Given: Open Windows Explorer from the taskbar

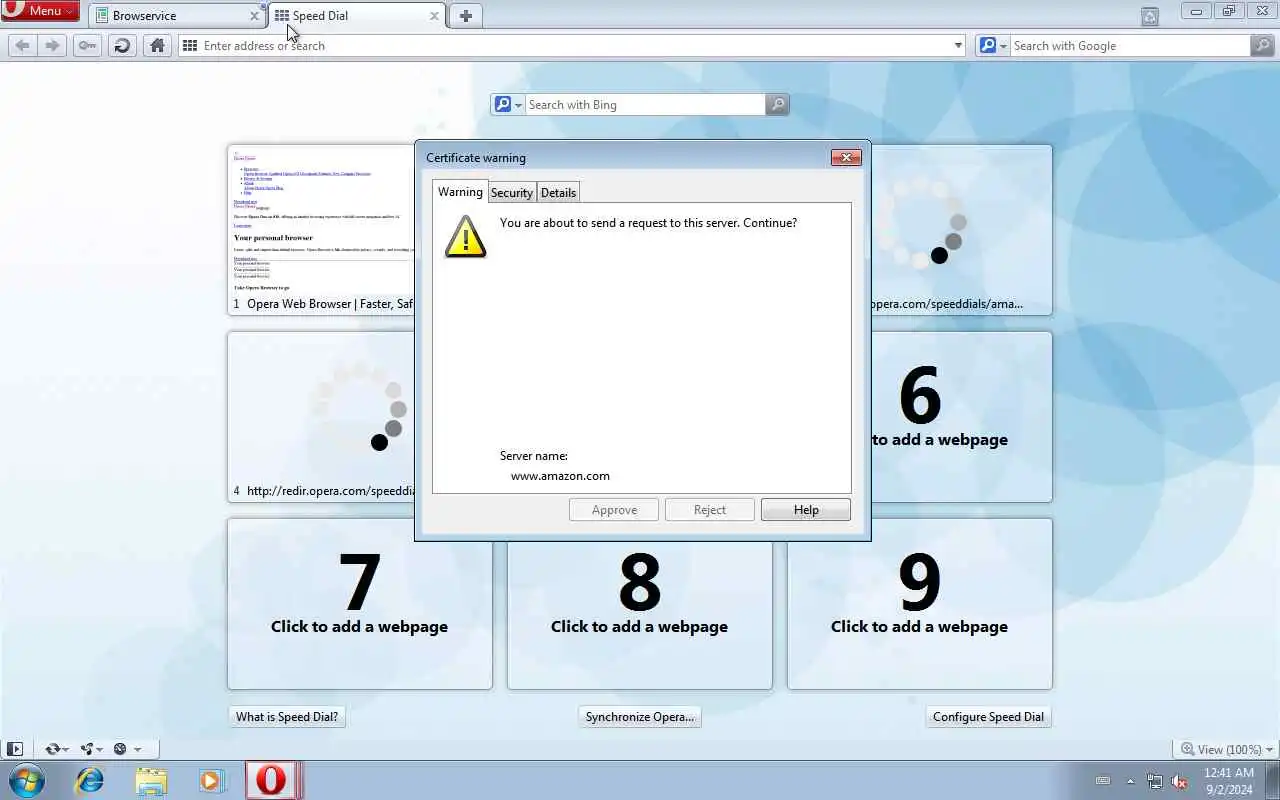Looking at the screenshot, I should coord(151,780).
